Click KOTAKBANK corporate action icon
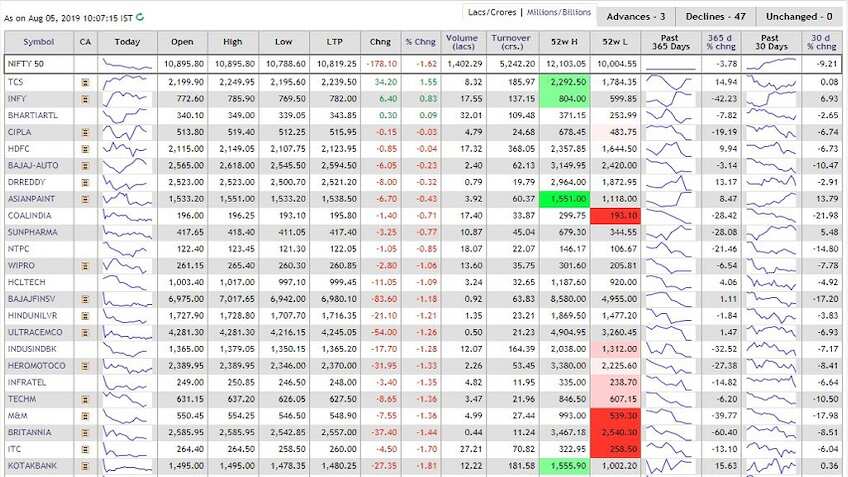This screenshot has width=848, height=477. point(85,466)
